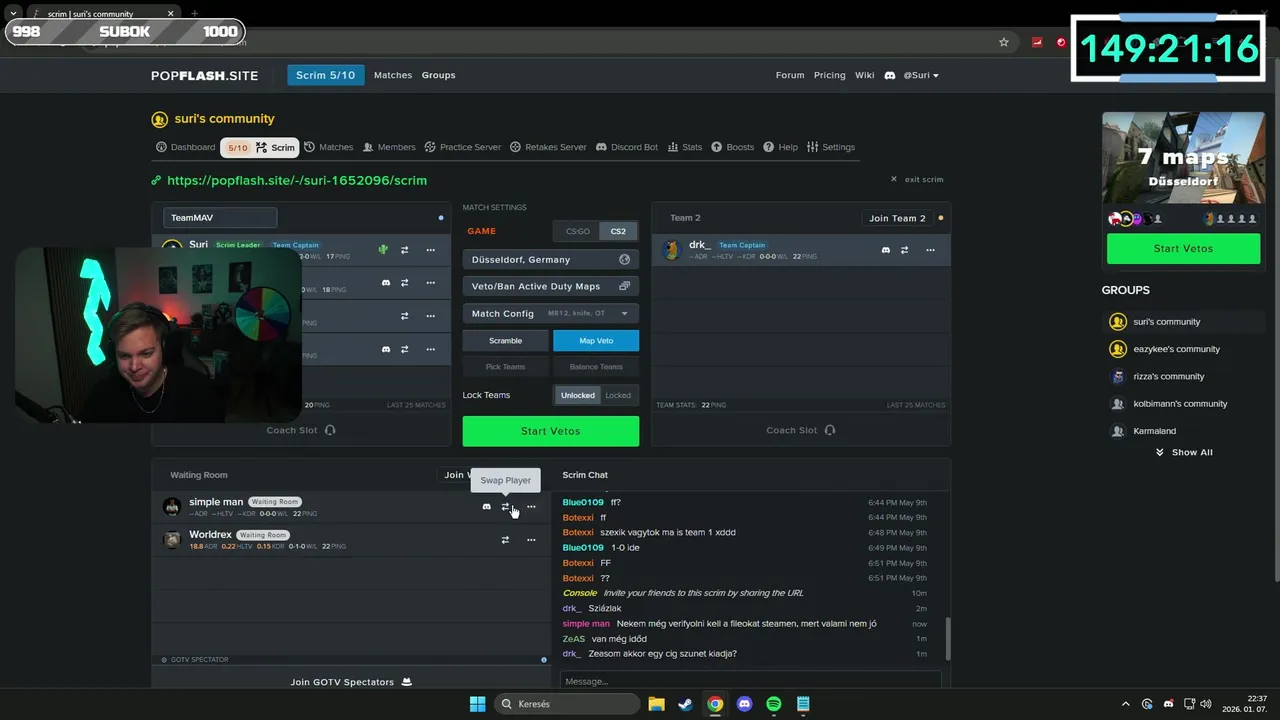Open the community Settings tab
Screen dimensions: 1280x720
831,147
